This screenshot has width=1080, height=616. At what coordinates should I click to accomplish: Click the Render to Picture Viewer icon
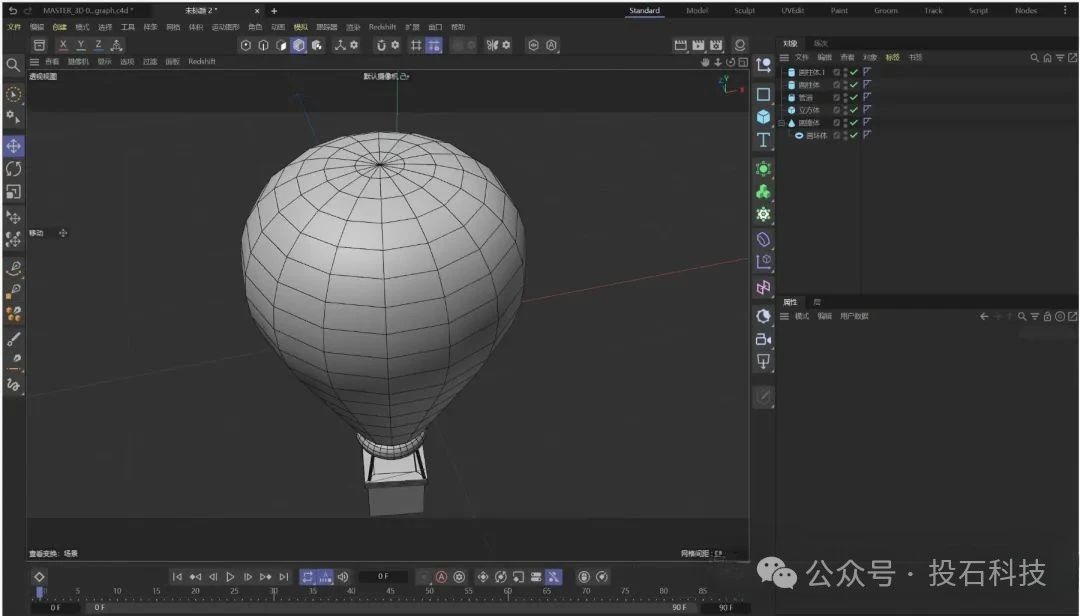coord(698,45)
